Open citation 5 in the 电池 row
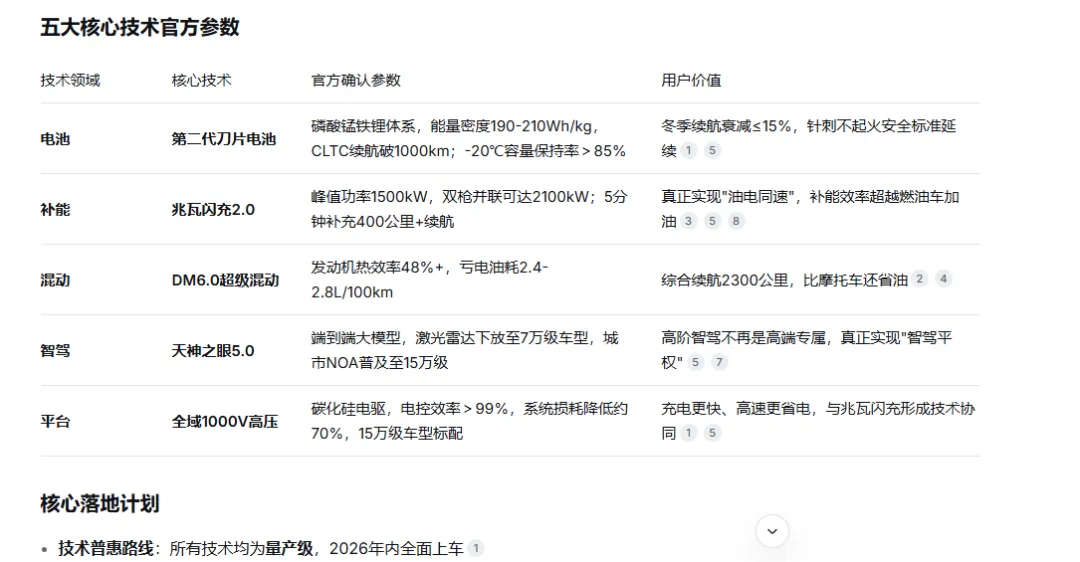The image size is (1080, 562). pos(712,150)
